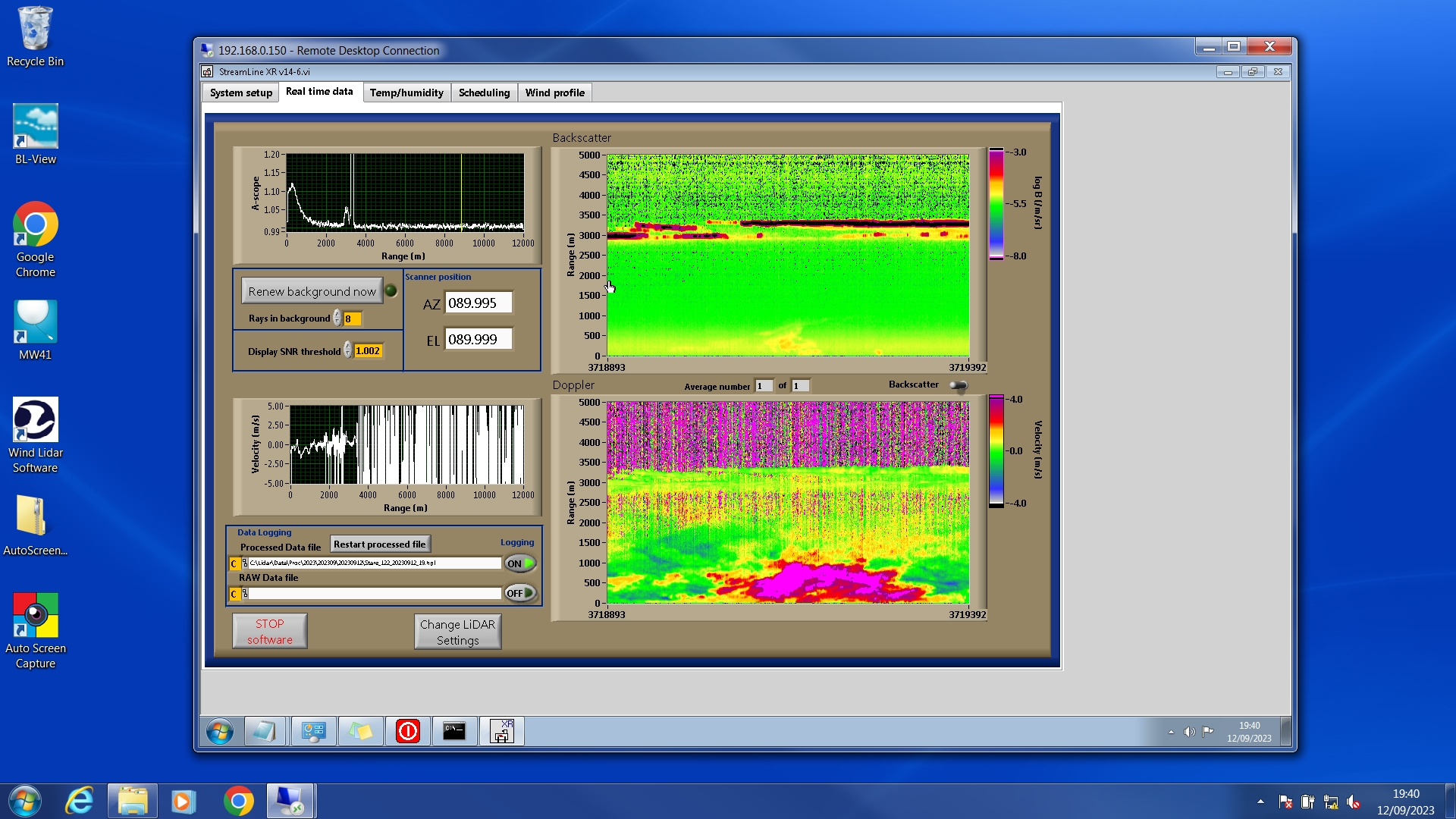This screenshot has width=1456, height=819.
Task: Switch to the Wind profile tab
Action: [x=554, y=93]
